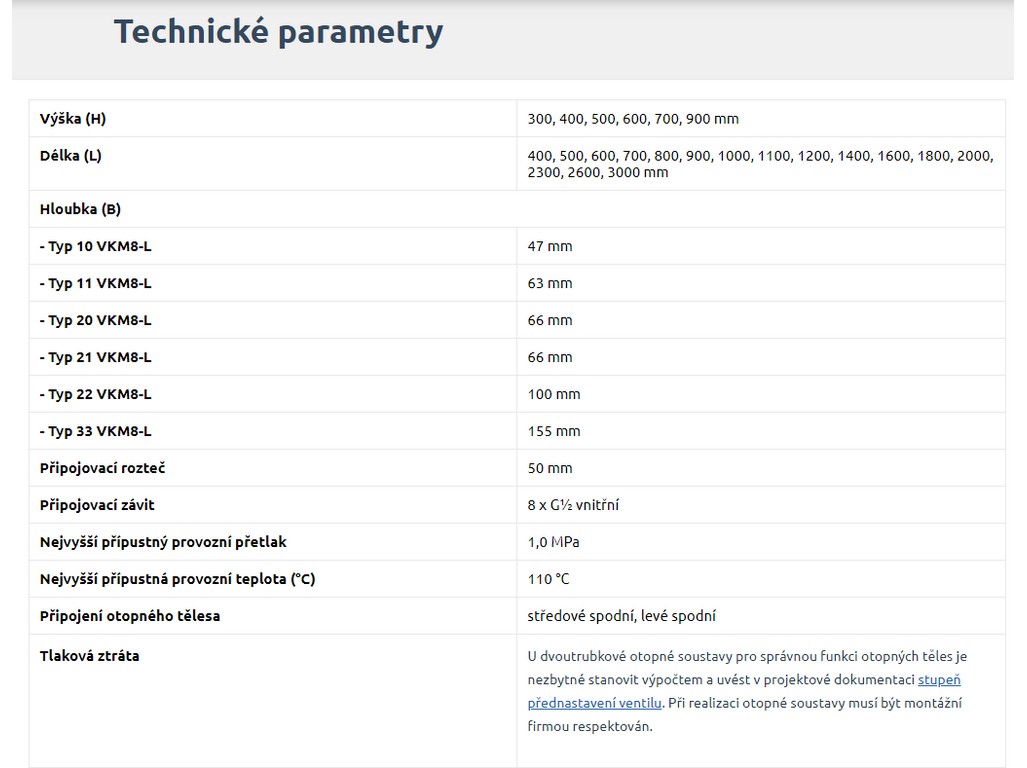Click the "63 mm" depth value

550,283
